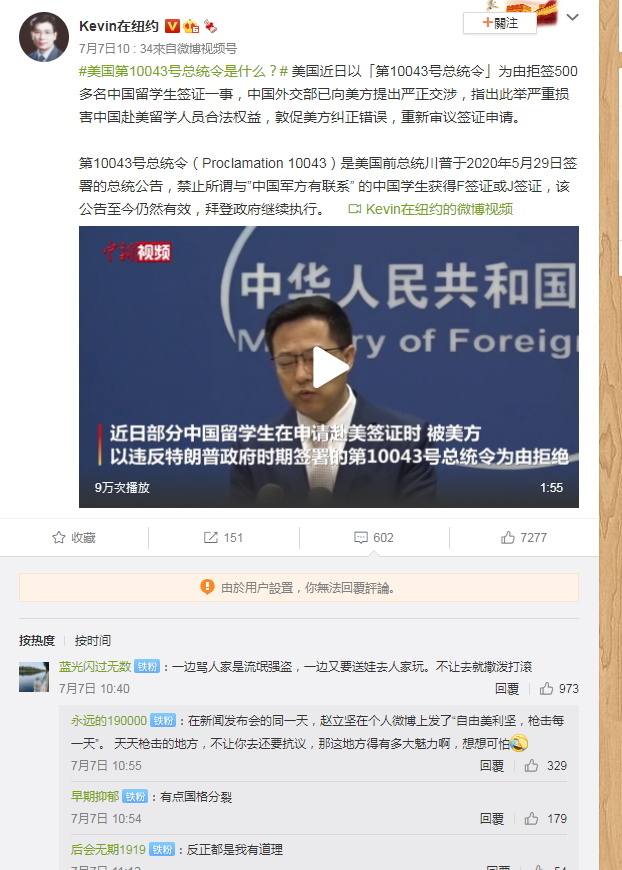Like 早期抑郁's reply with 179 likes
This screenshot has width=622, height=870.
point(532,818)
